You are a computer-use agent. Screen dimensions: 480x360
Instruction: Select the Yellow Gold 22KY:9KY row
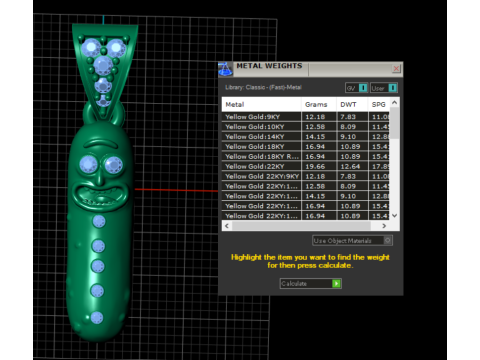[306, 176]
